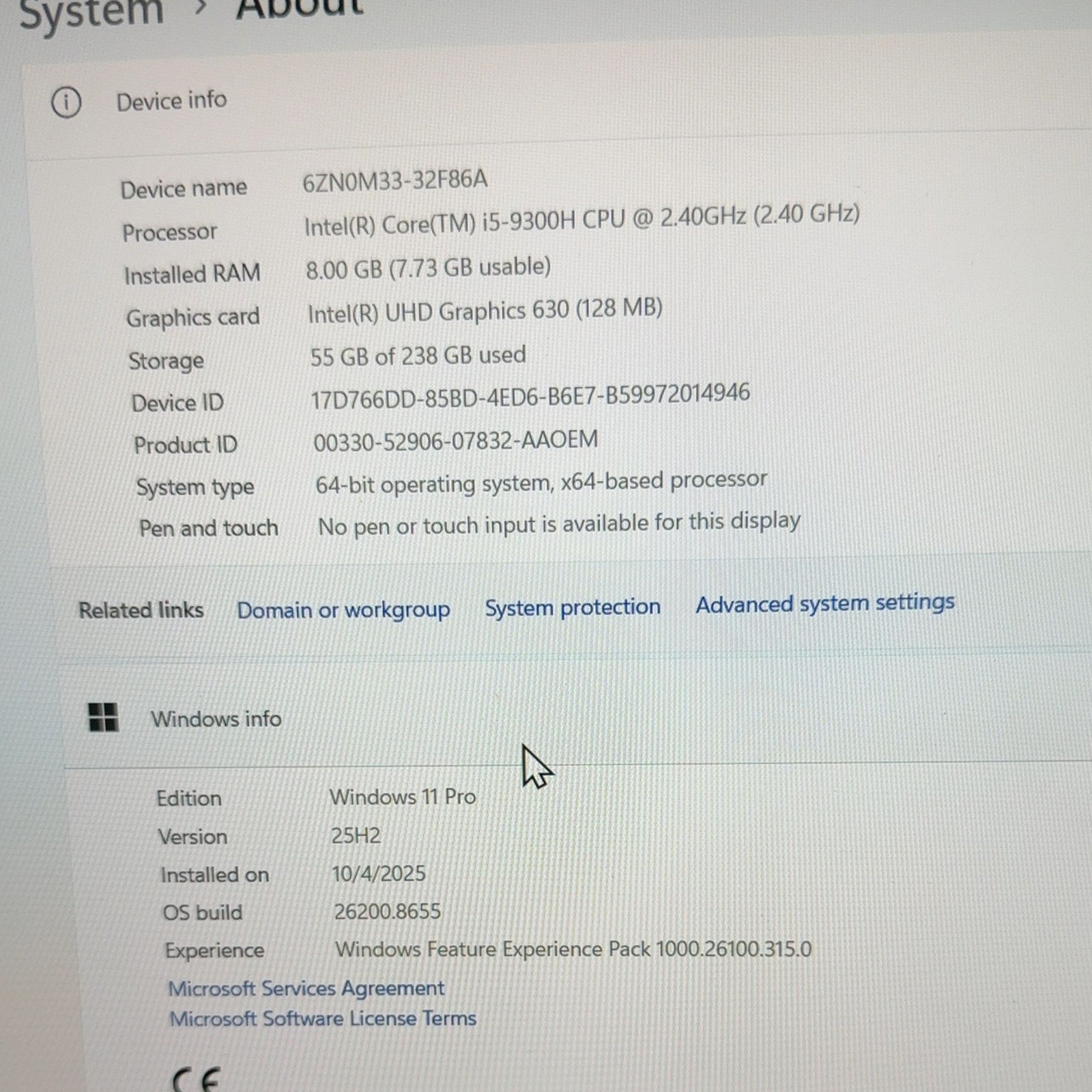Screen dimensions: 1092x1092
Task: Click the Version label
Action: pos(192,837)
